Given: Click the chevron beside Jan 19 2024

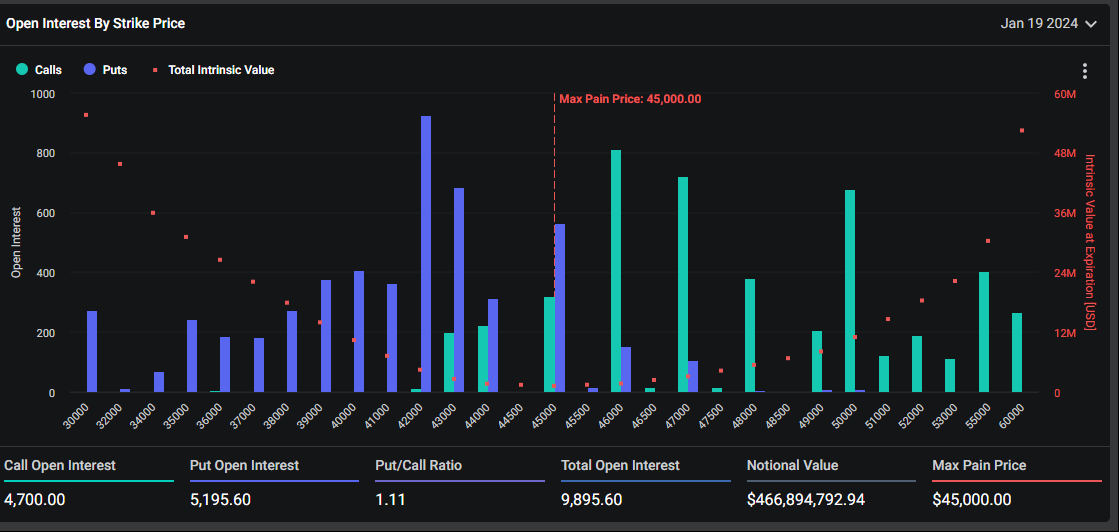Looking at the screenshot, I should pos(1090,24).
